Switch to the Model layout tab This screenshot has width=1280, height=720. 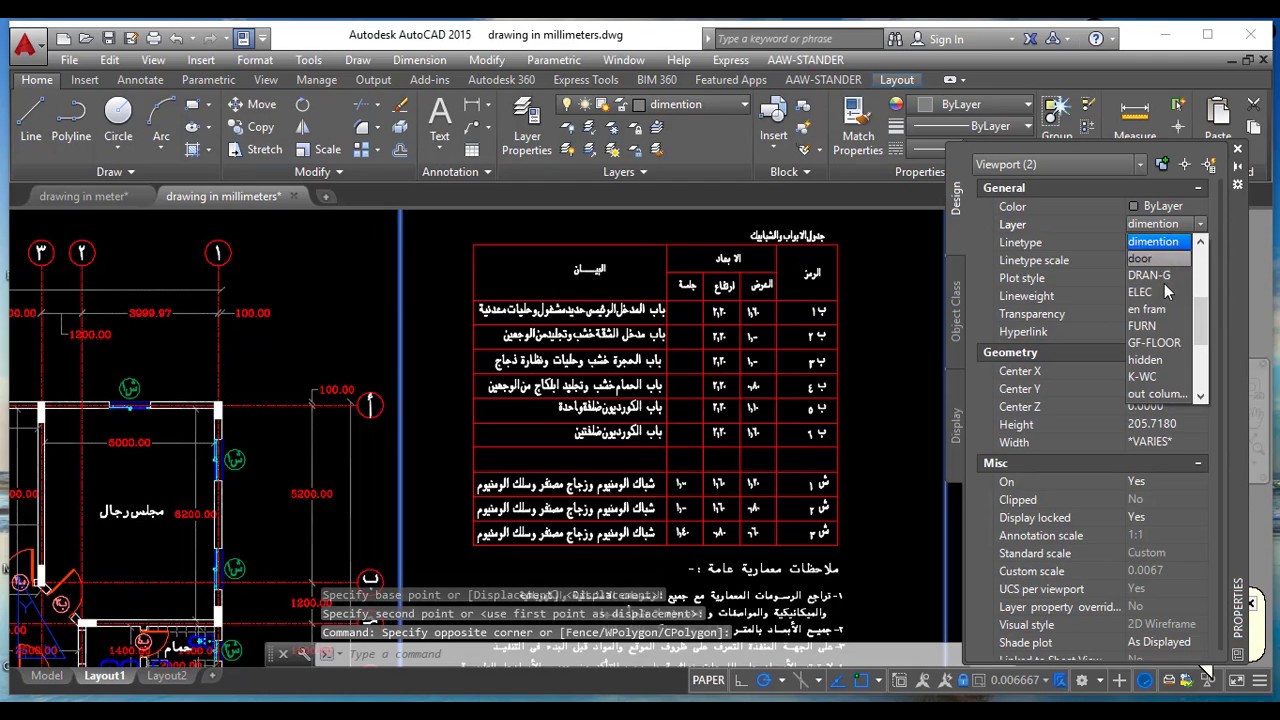coord(46,676)
